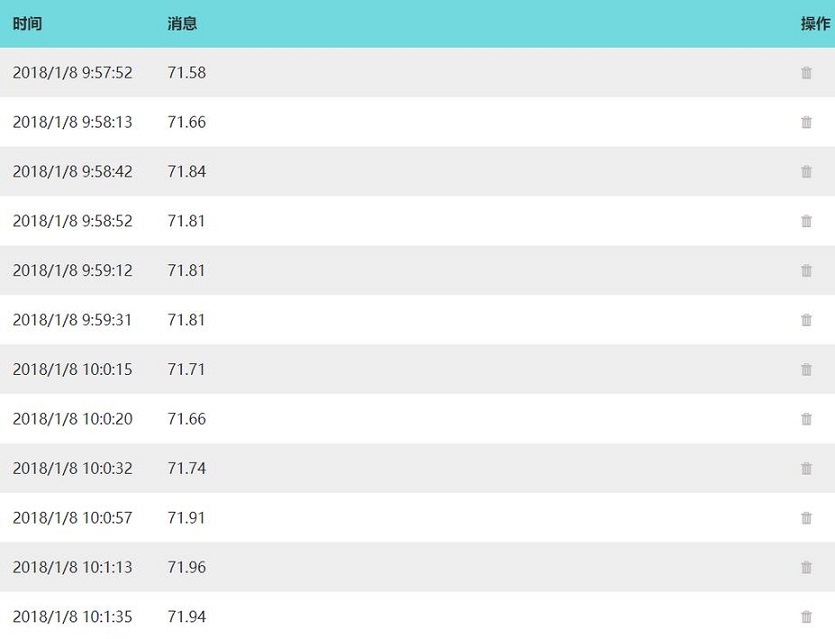
Task: Click trash icon for 9:58:52 row
Action: (x=806, y=221)
